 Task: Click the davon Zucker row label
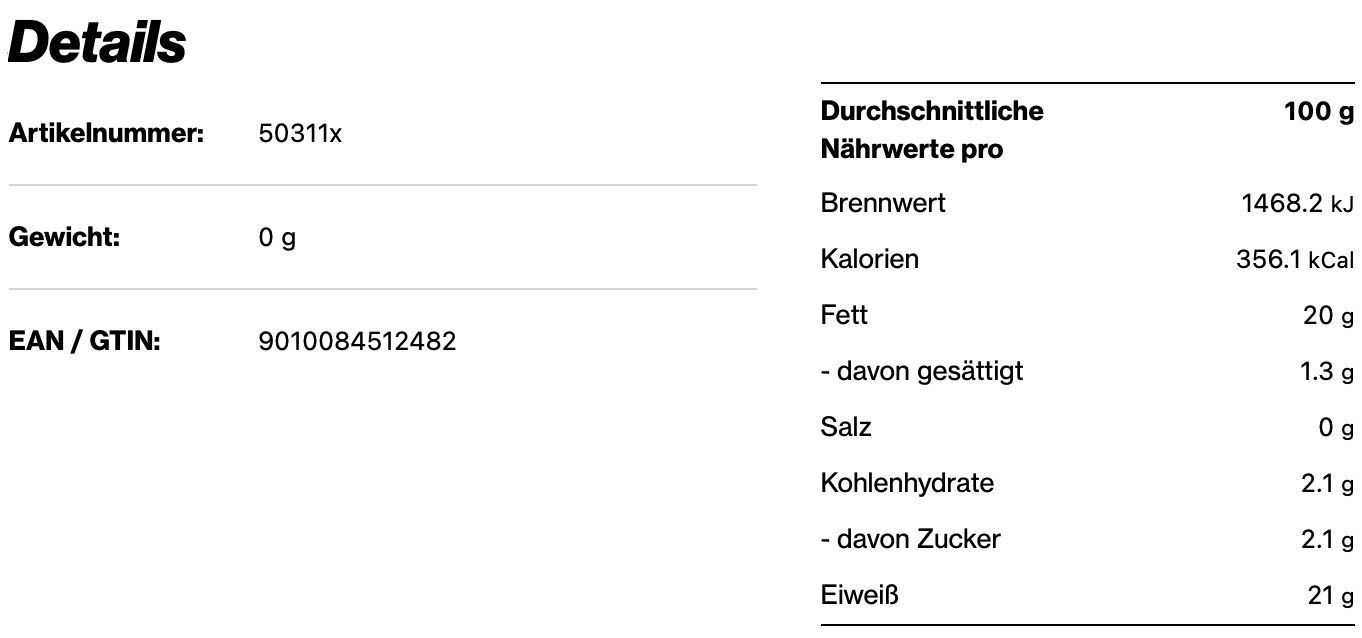[x=910, y=540]
